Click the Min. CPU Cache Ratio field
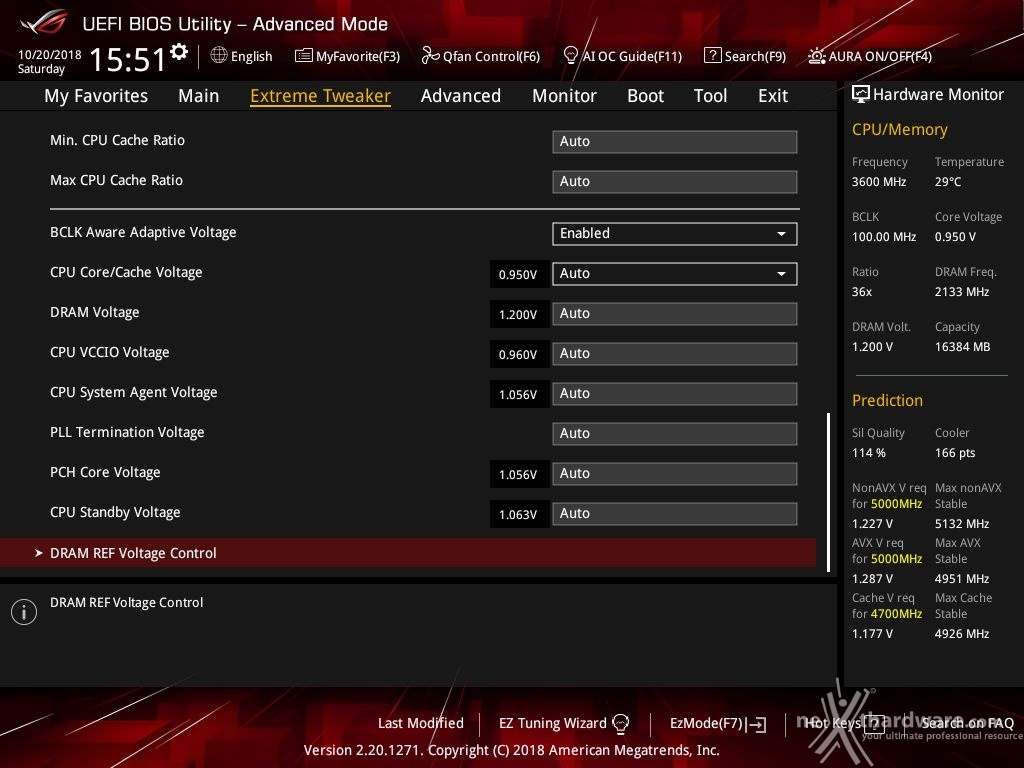This screenshot has height=768, width=1024. [x=675, y=142]
